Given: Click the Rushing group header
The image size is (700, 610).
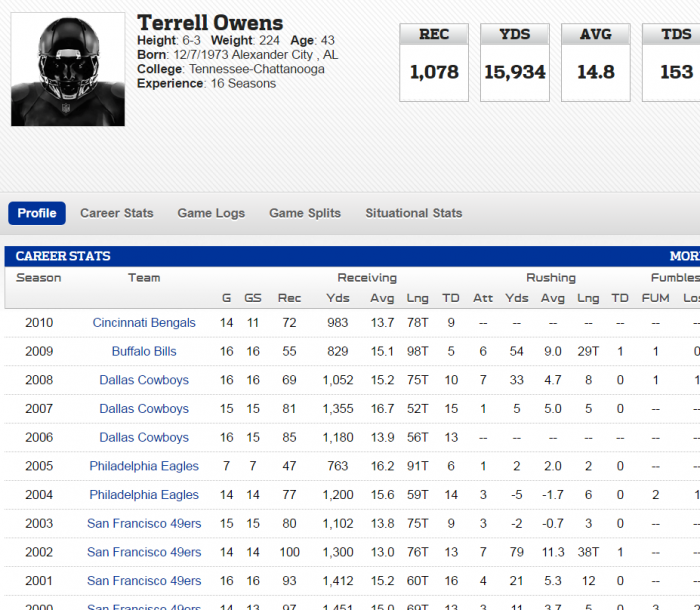Looking at the screenshot, I should (551, 278).
